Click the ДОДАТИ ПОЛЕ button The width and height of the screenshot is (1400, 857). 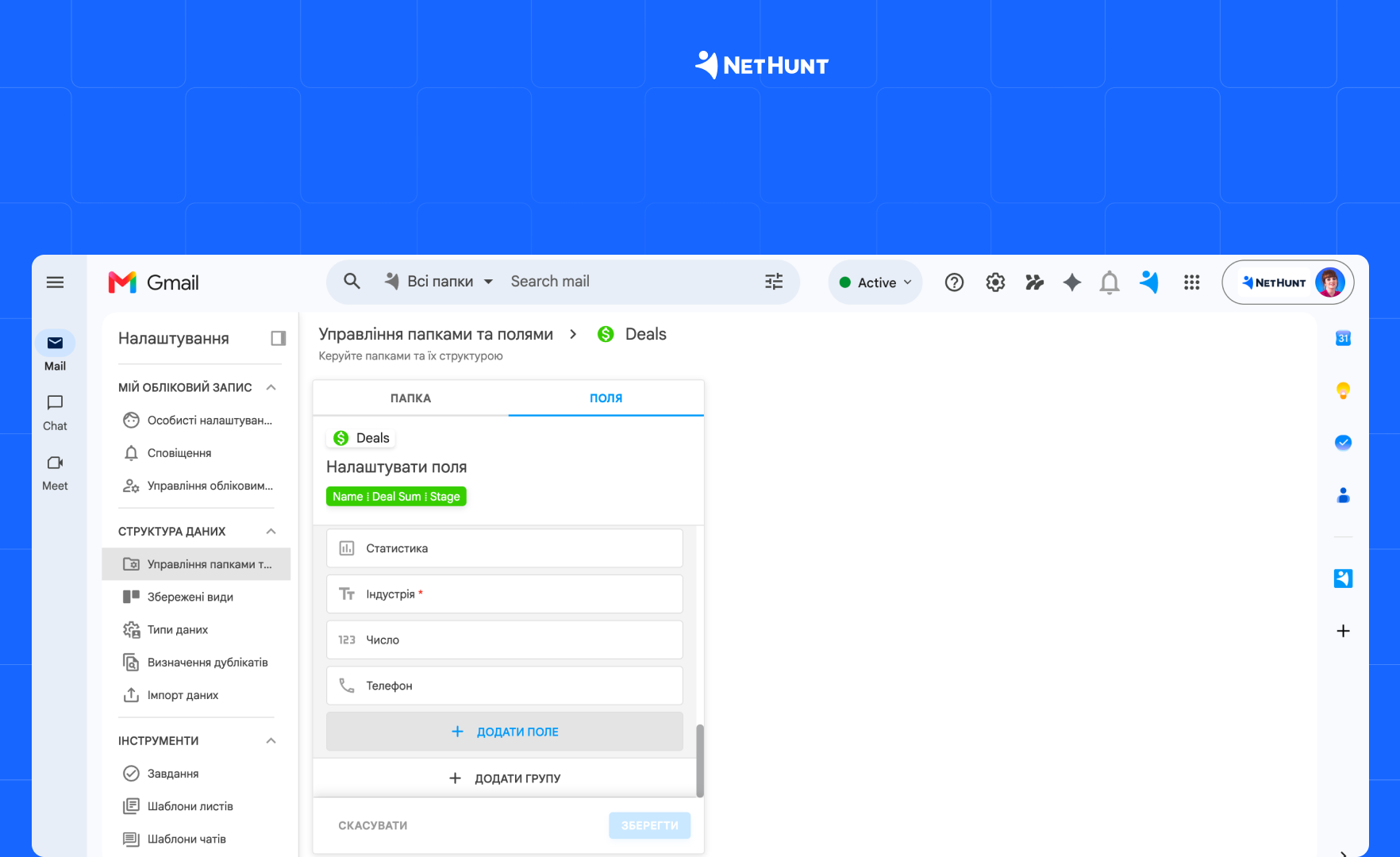(505, 732)
